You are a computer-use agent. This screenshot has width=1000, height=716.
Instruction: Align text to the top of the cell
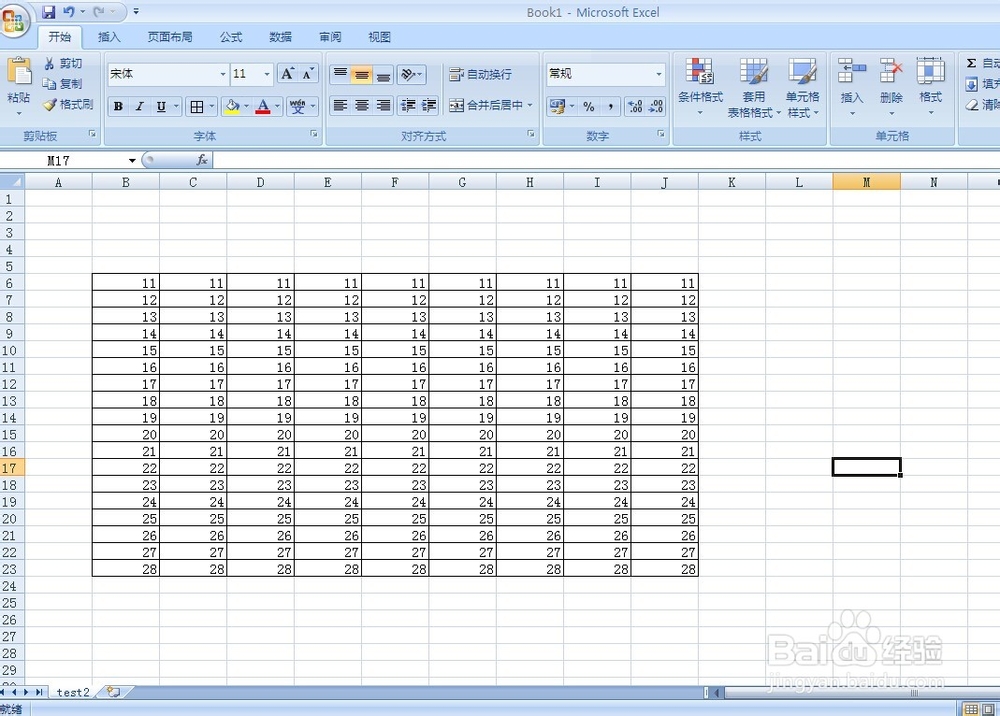[341, 75]
